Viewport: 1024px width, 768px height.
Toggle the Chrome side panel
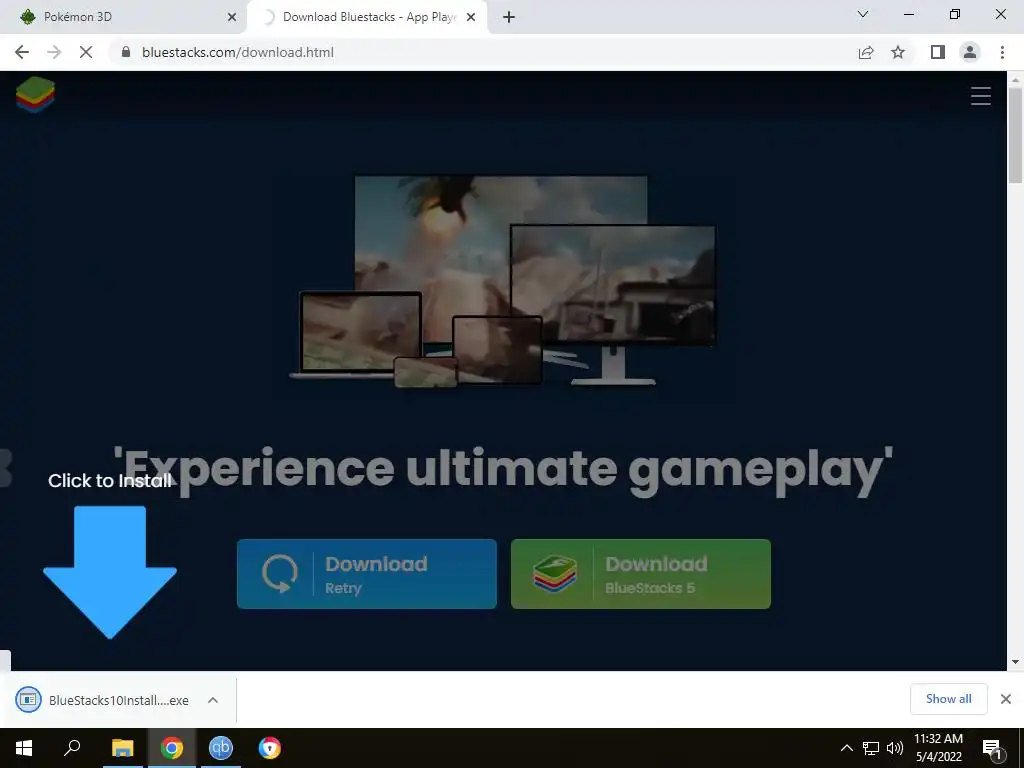point(938,52)
